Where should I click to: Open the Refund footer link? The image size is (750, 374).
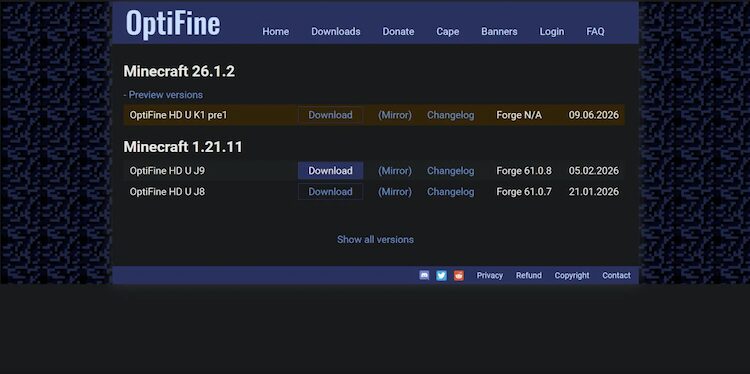click(529, 275)
